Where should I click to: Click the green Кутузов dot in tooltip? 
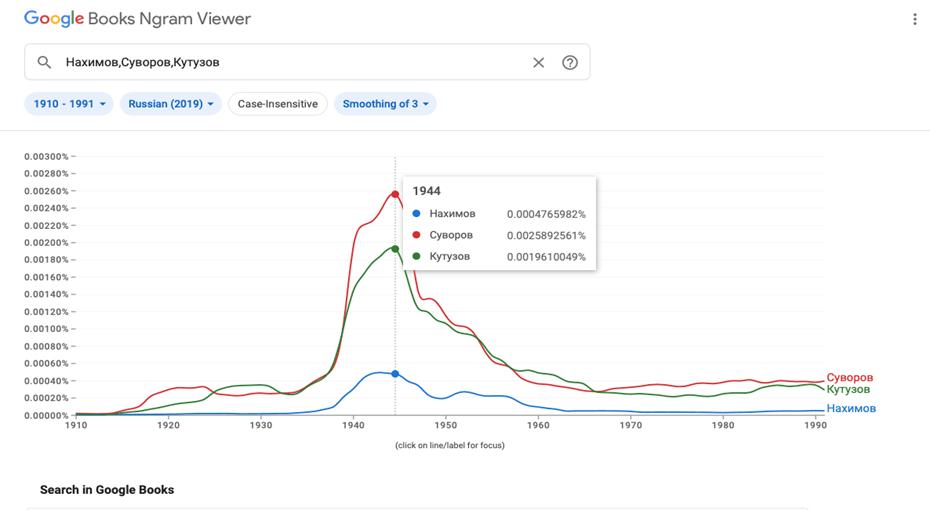[416, 256]
